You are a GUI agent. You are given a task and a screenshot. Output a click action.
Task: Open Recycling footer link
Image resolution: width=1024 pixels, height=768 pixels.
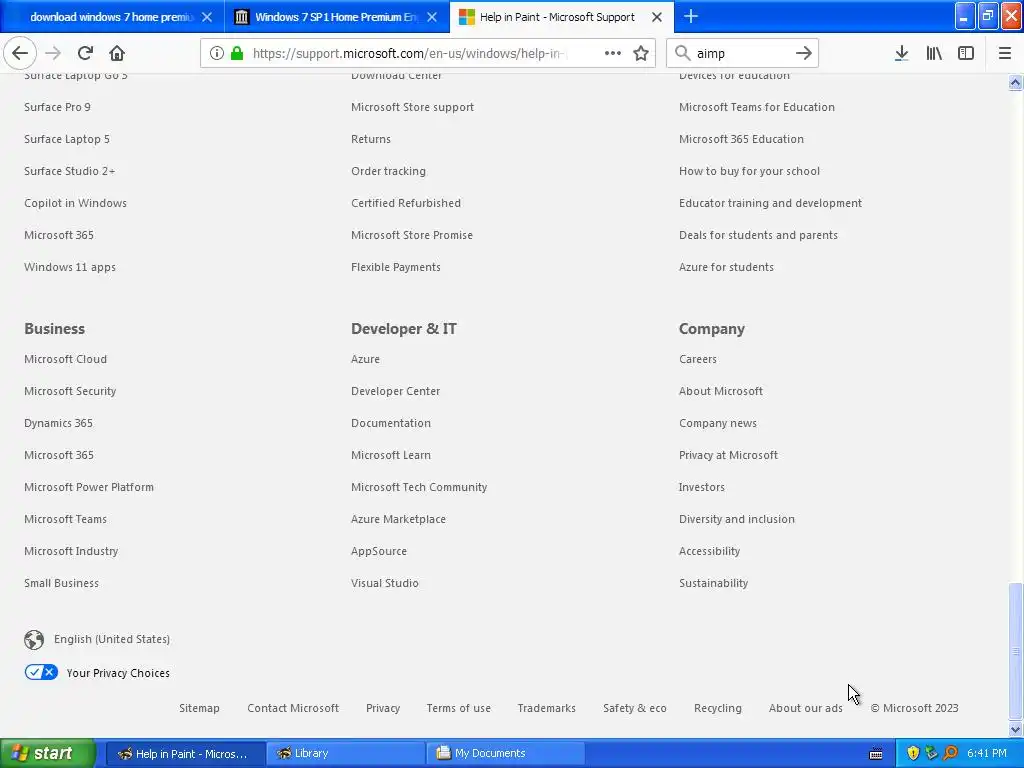pos(718,708)
